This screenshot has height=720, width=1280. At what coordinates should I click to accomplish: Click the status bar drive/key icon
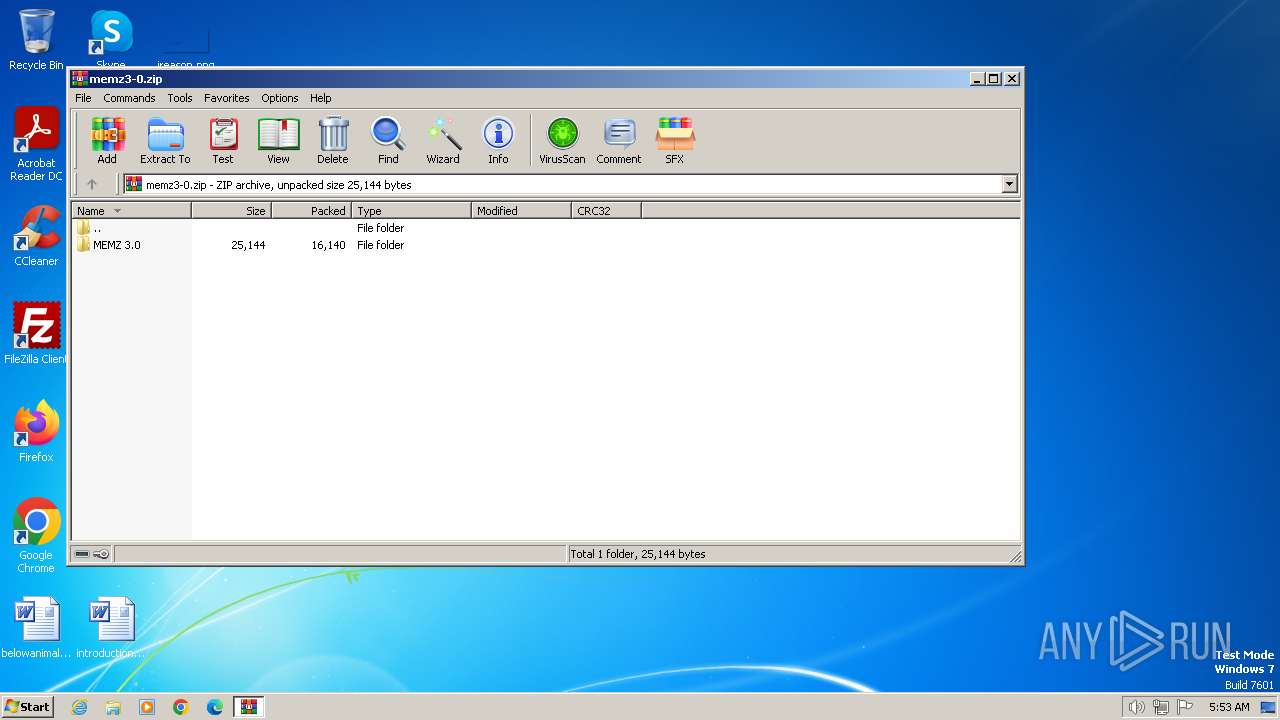tap(92, 554)
